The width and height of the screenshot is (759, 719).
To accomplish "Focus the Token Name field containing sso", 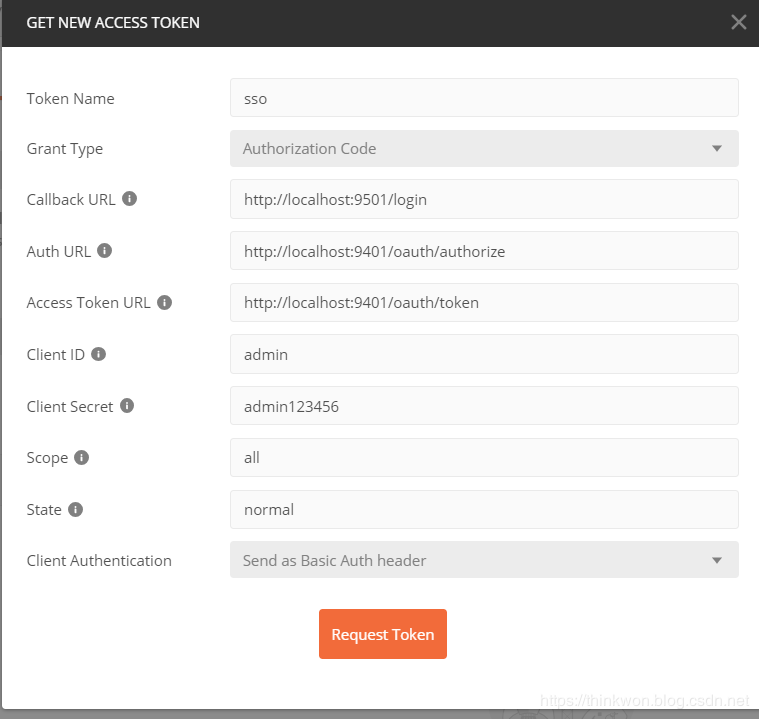I will pos(484,98).
